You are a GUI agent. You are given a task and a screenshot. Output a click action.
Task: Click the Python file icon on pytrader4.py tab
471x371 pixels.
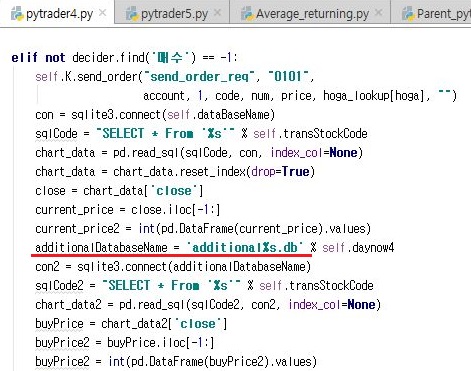(x=17, y=14)
